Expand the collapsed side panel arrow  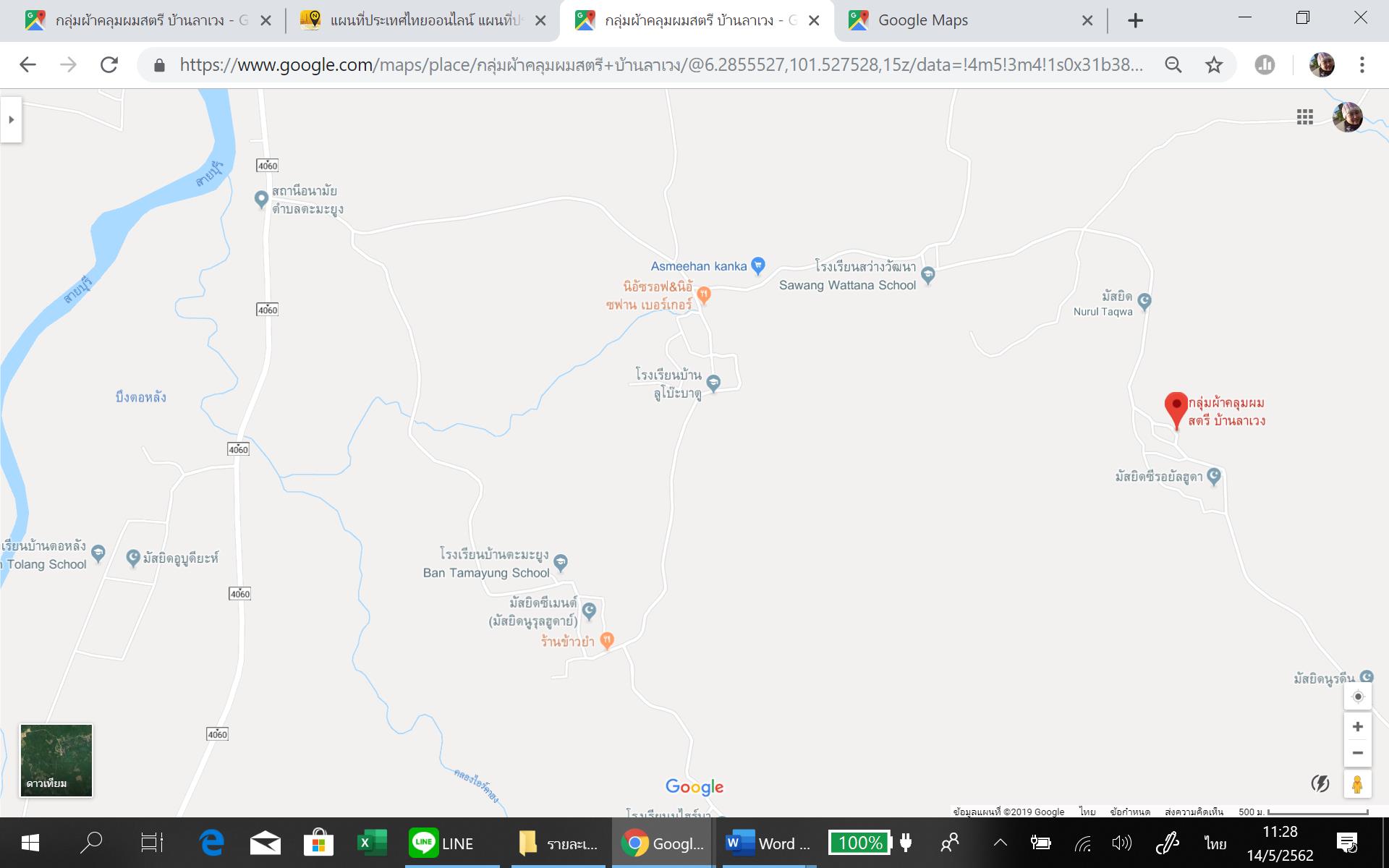(11, 119)
